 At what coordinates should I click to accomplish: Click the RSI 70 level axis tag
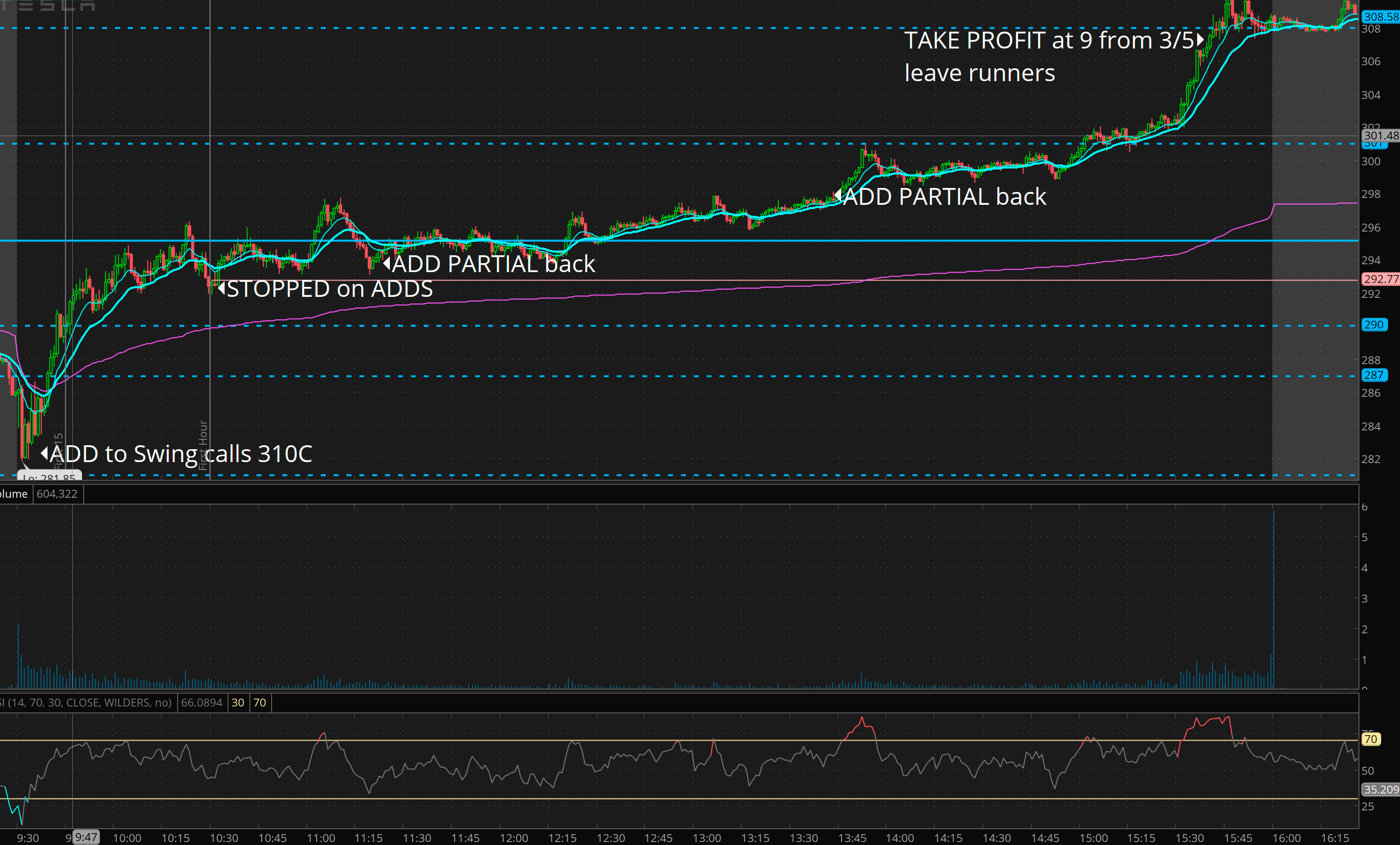point(1370,739)
